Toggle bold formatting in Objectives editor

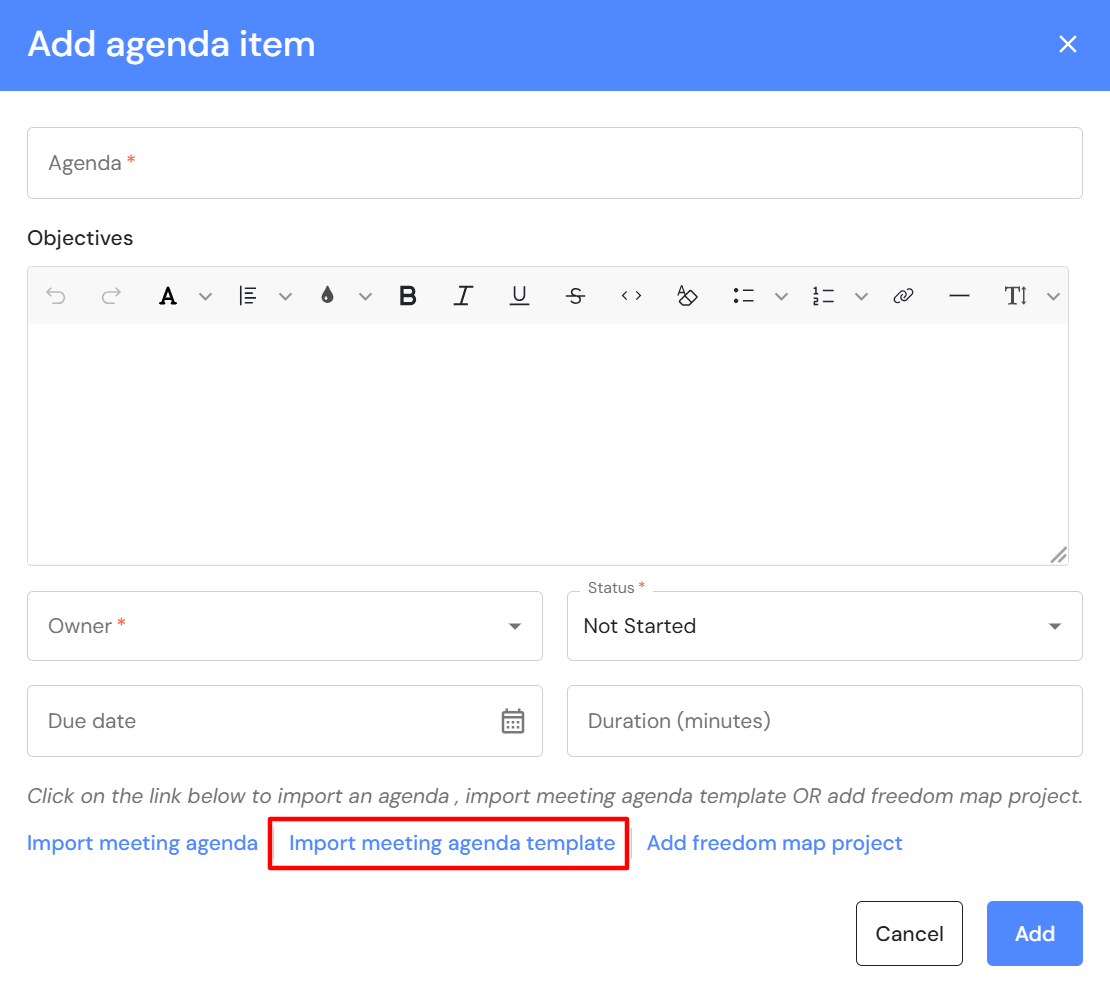click(x=407, y=296)
